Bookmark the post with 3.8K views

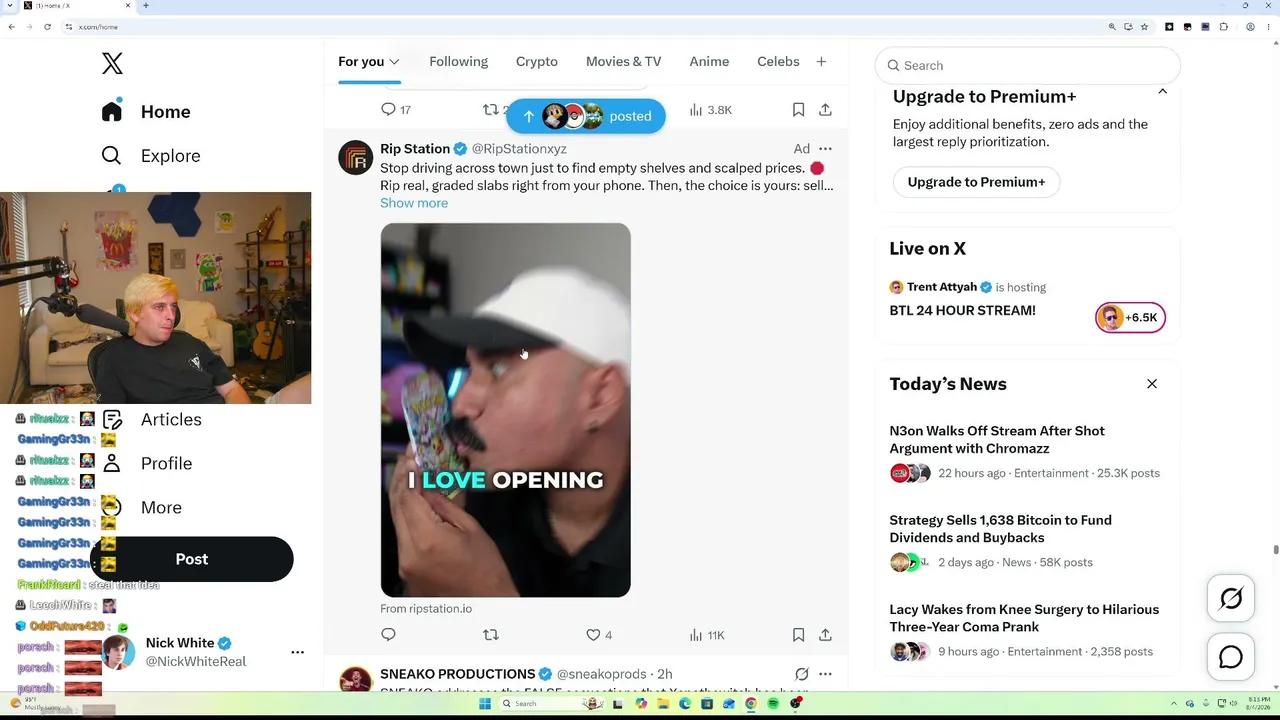tap(798, 110)
